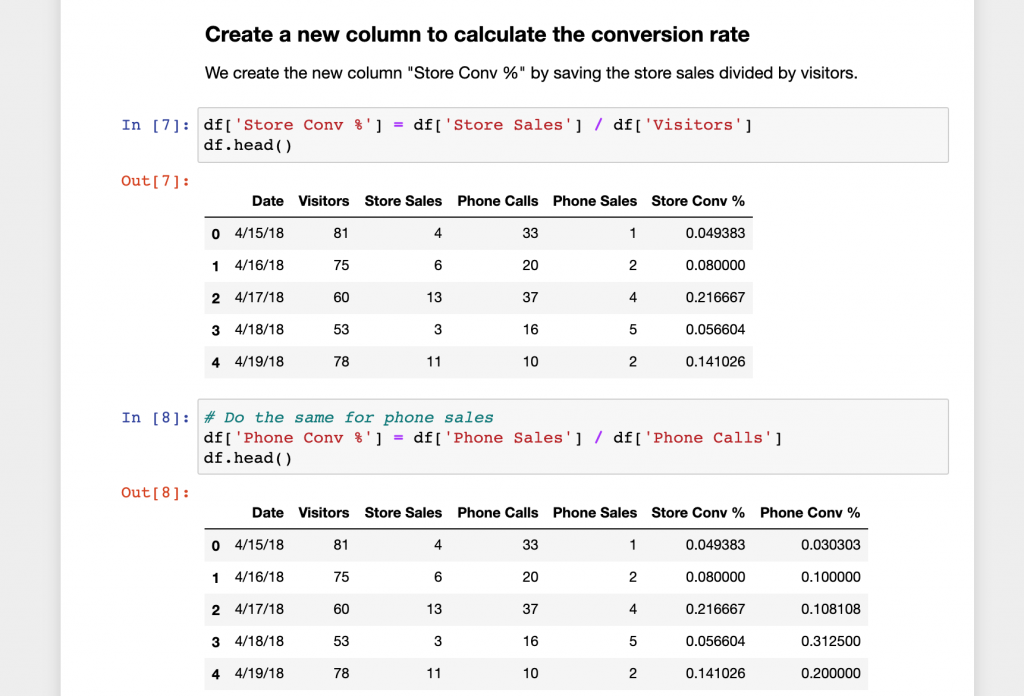The width and height of the screenshot is (1024, 696).
Task: Click the "Phone Sales" header in the Out[8] table
Action: [595, 513]
